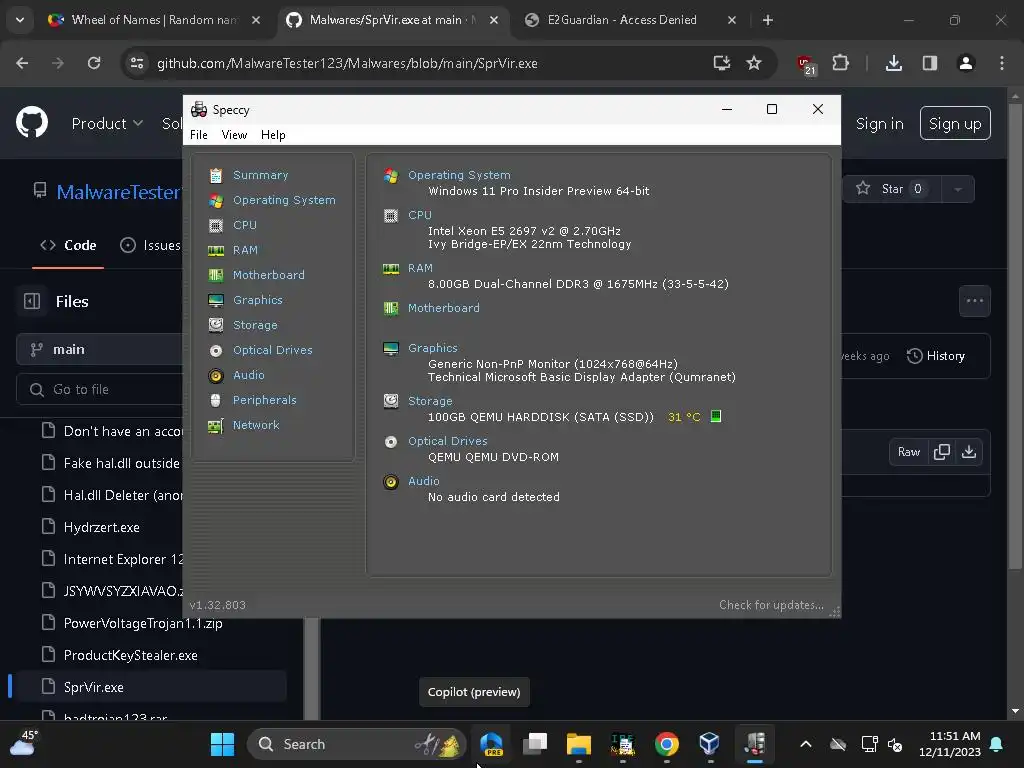Switch to E2Guardian Access Denied tab
This screenshot has width=1024, height=768.
[x=622, y=20]
